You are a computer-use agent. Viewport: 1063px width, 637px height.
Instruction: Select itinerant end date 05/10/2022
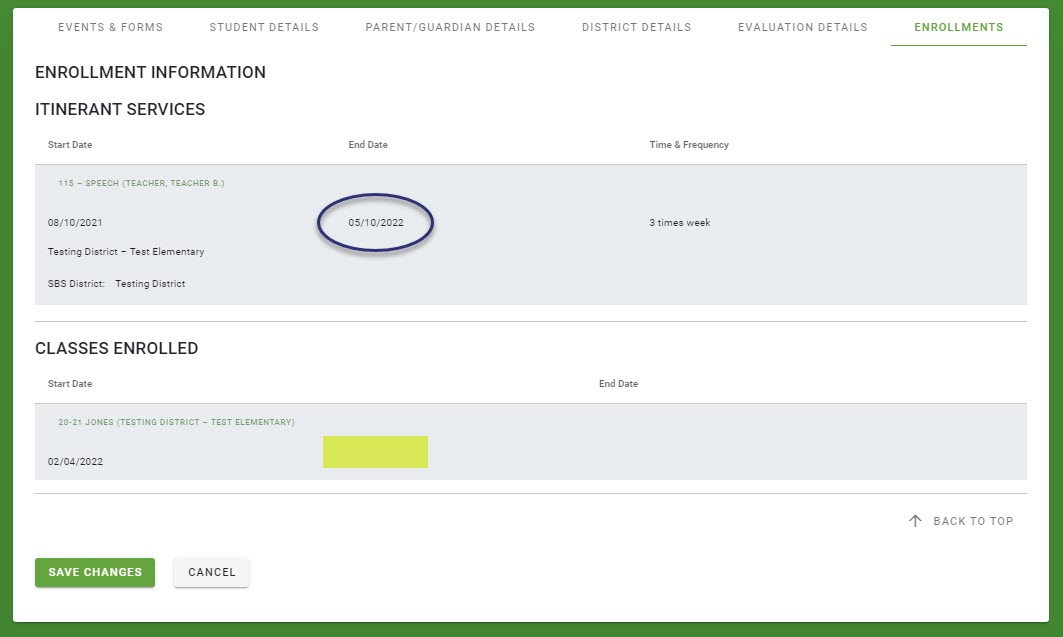pyautogui.click(x=376, y=222)
